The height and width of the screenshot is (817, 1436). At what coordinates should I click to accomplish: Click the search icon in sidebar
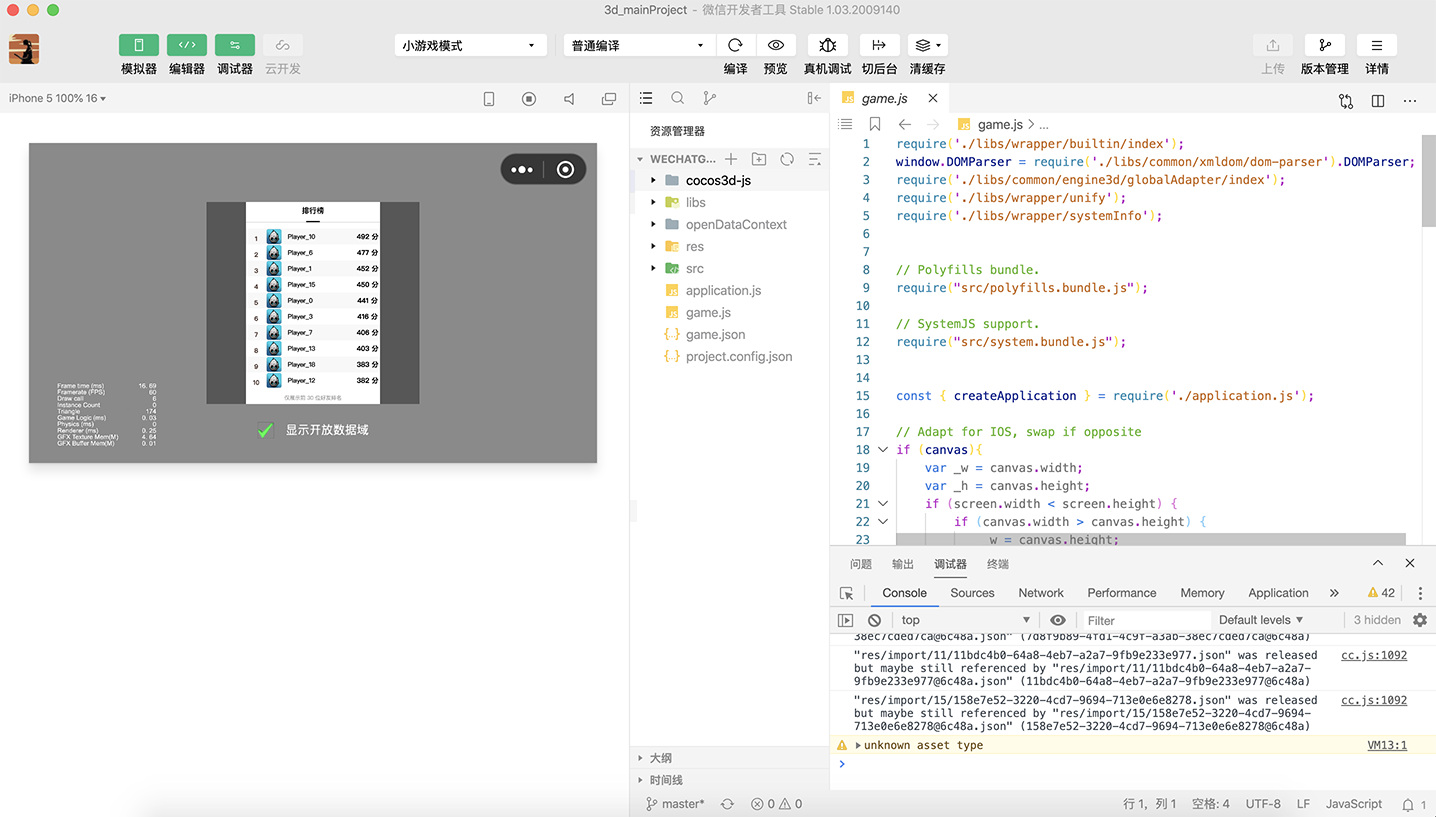[x=678, y=98]
